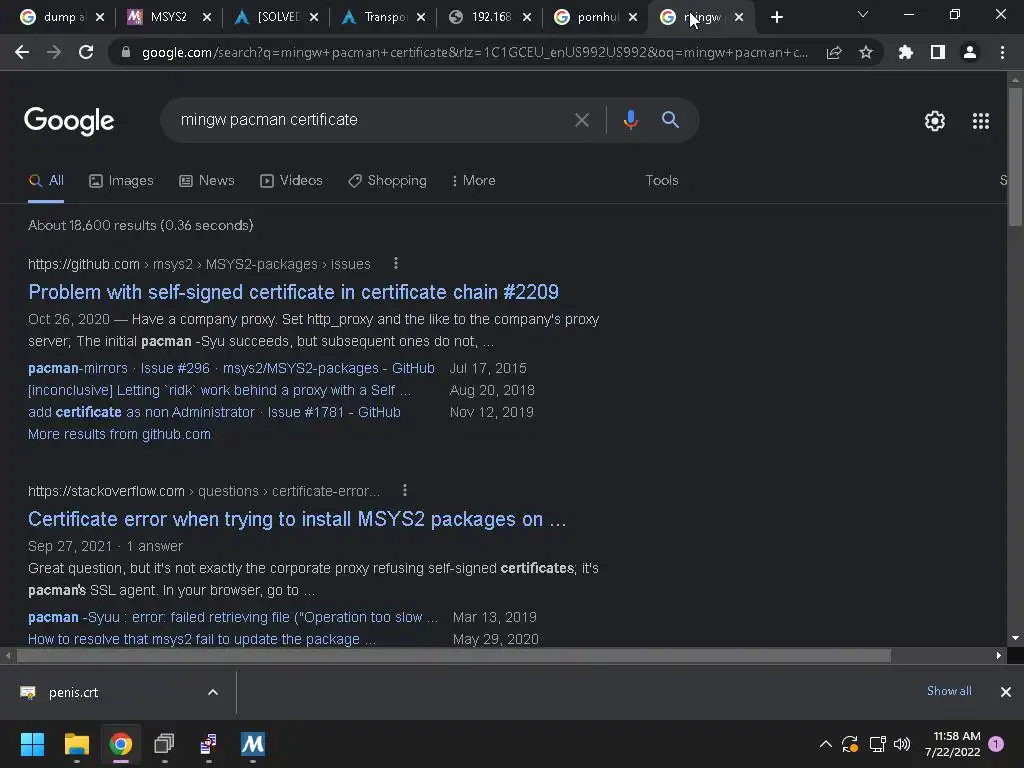1024x768 pixels.
Task: Click the address bar URL
Action: 475,52
